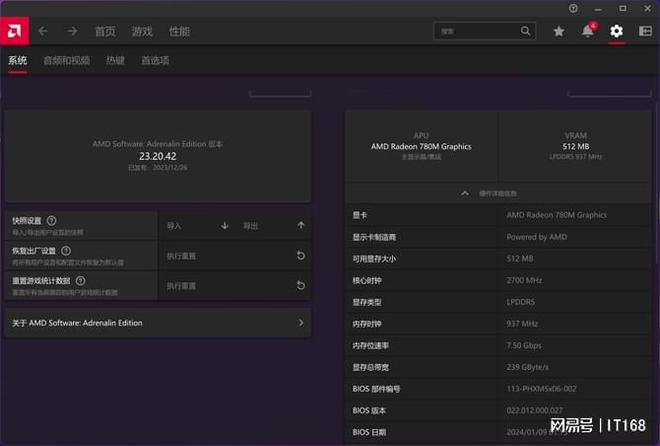Click the 2700 MHz core clock value
Viewport: 660px width, 446px height.
point(524,280)
